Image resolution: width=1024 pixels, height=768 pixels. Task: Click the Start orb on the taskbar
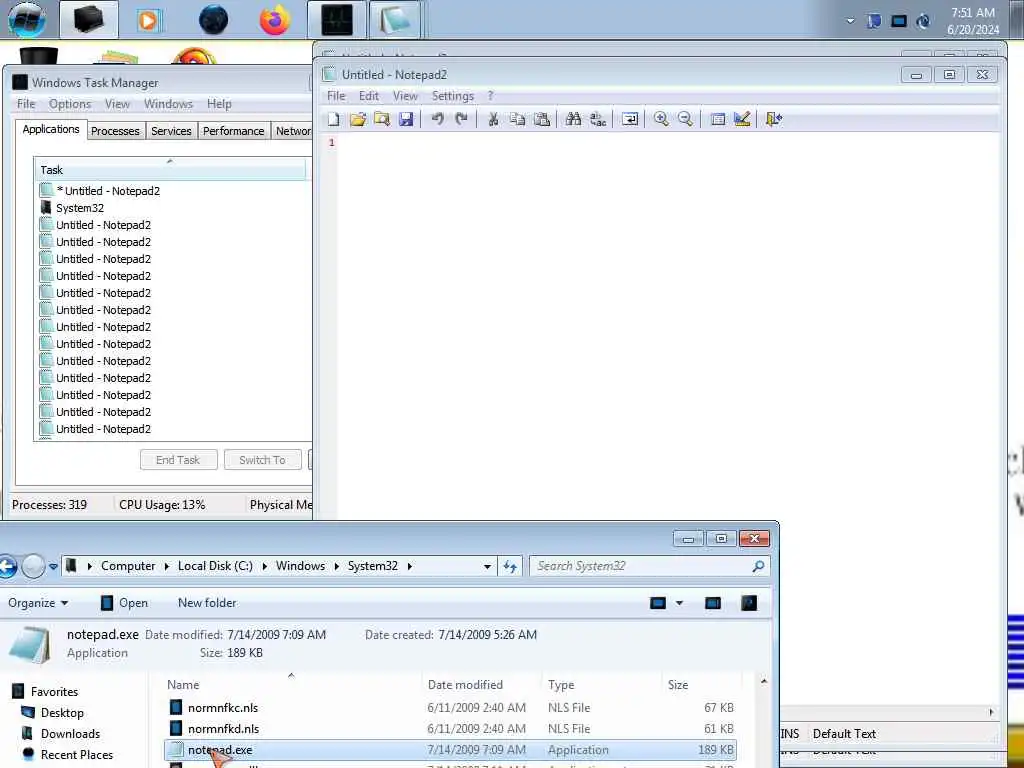[27, 19]
